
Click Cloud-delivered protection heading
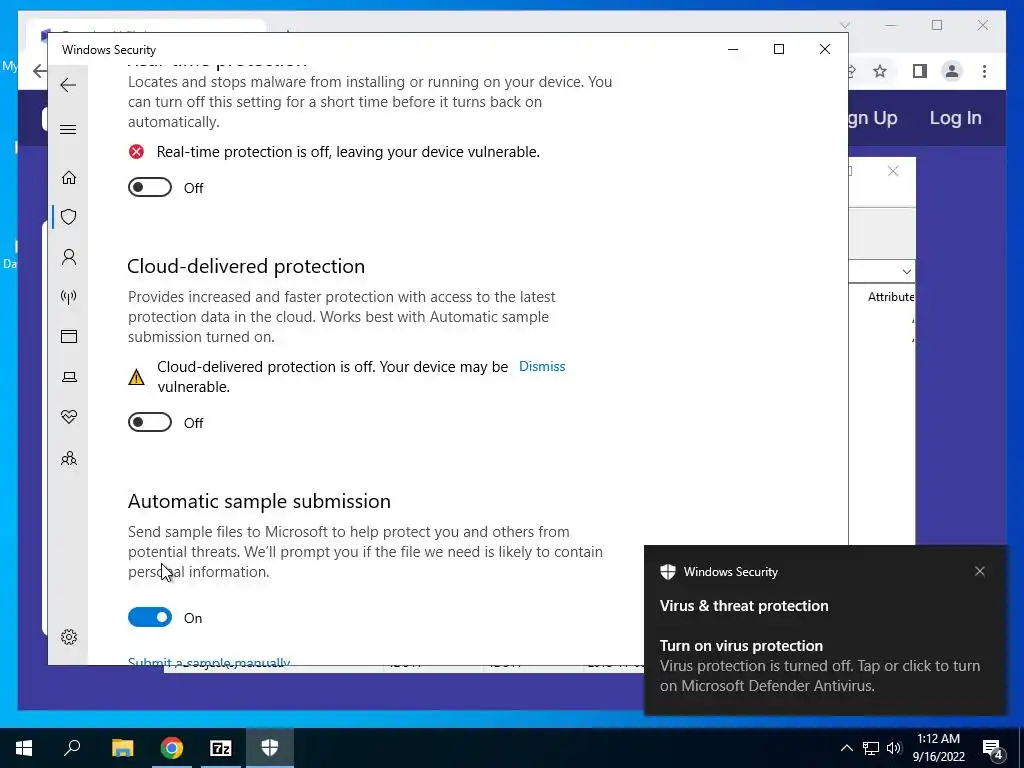click(x=246, y=266)
